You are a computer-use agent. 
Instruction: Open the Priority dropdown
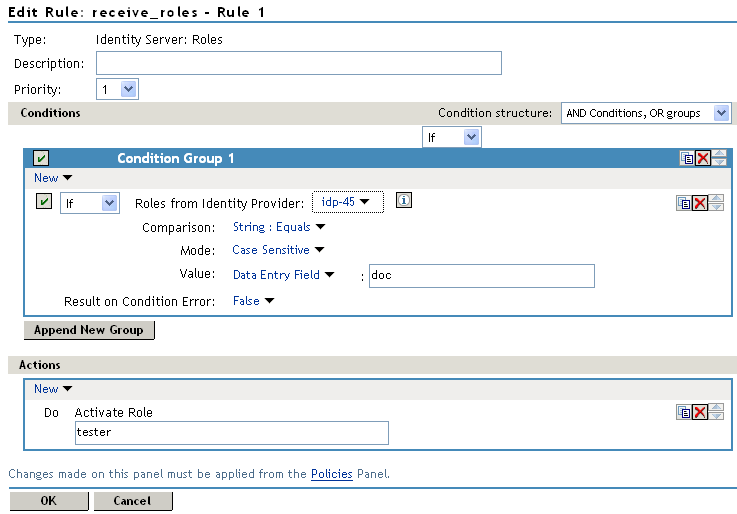[117, 89]
